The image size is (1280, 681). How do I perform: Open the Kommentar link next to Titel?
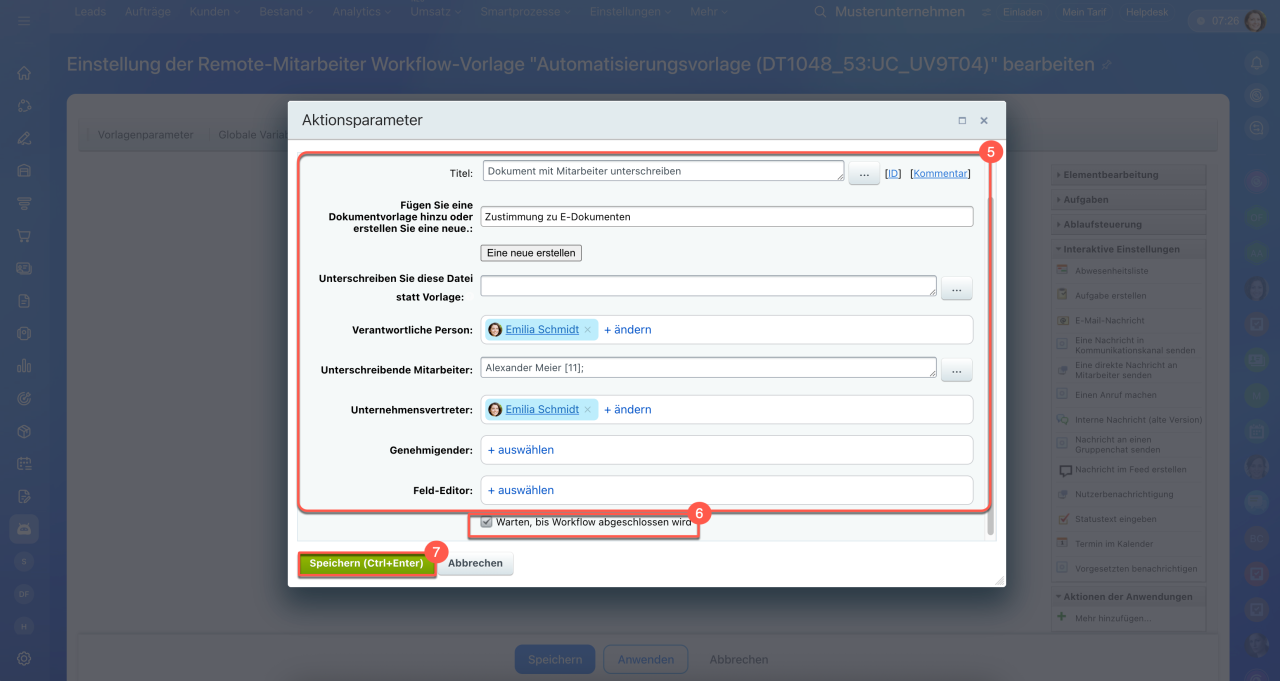click(x=940, y=173)
